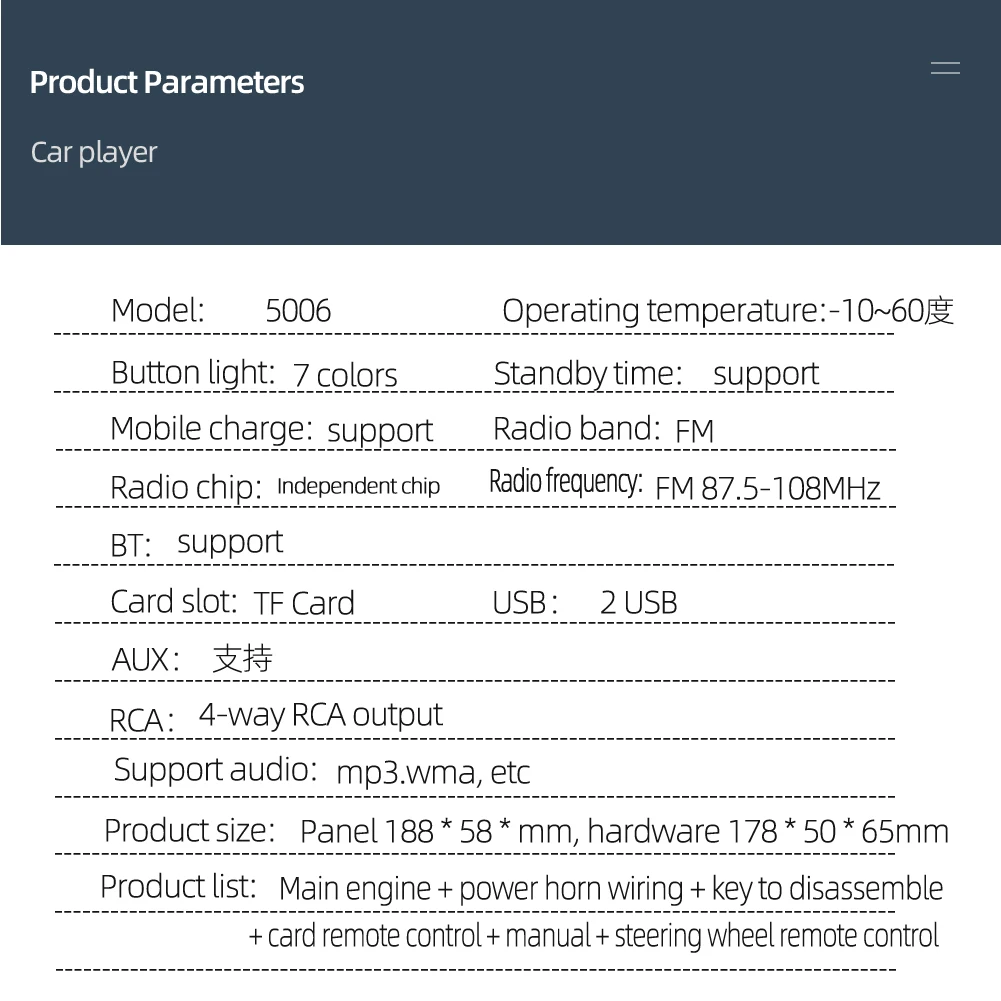Click Main engine product list line
The width and height of the screenshot is (1001, 1001).
click(x=610, y=889)
